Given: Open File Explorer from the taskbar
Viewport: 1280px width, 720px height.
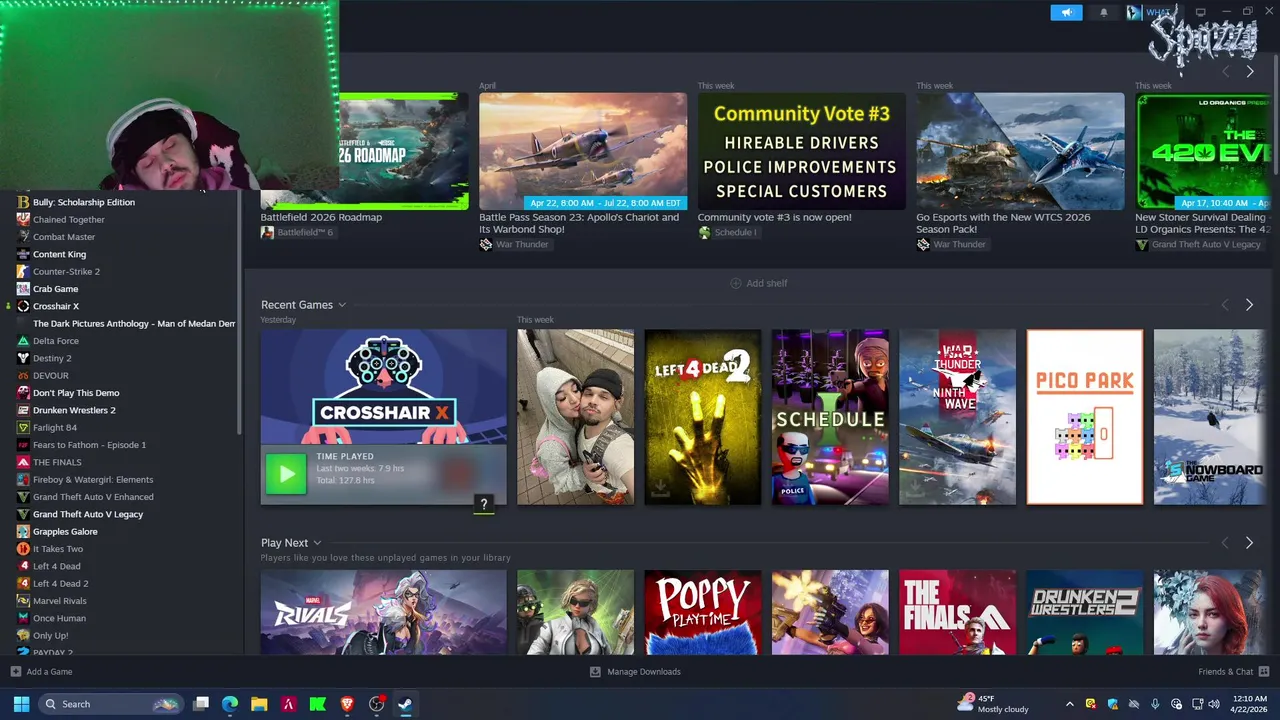Looking at the screenshot, I should click(259, 704).
